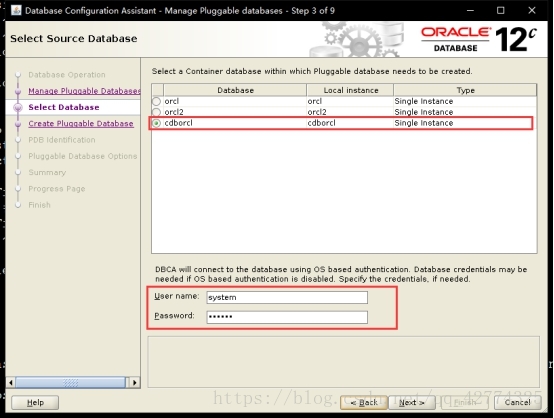The width and height of the screenshot is (554, 418).
Task: Click the Database column header
Action: tap(235, 90)
